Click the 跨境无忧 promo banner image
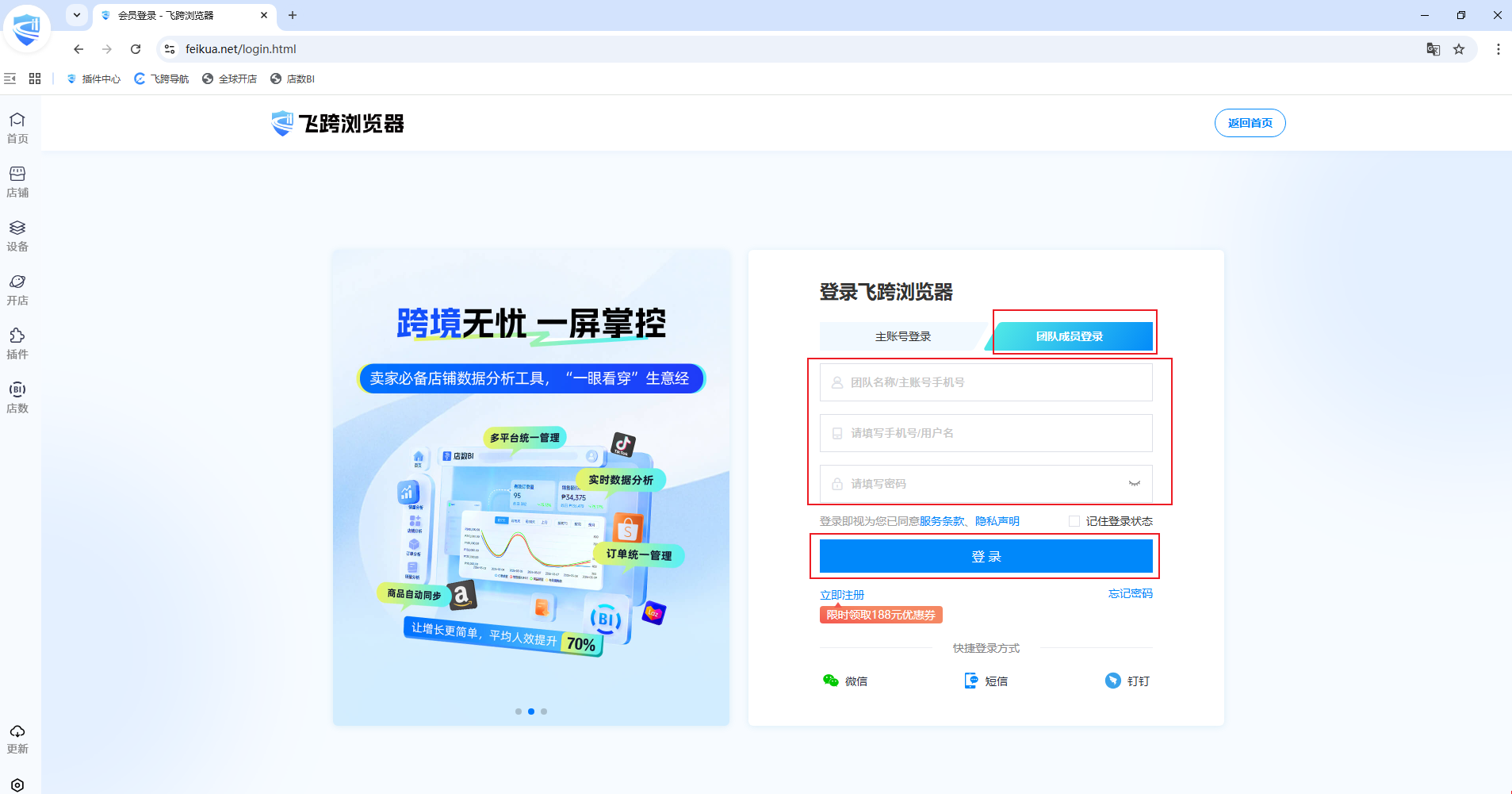 click(x=531, y=488)
